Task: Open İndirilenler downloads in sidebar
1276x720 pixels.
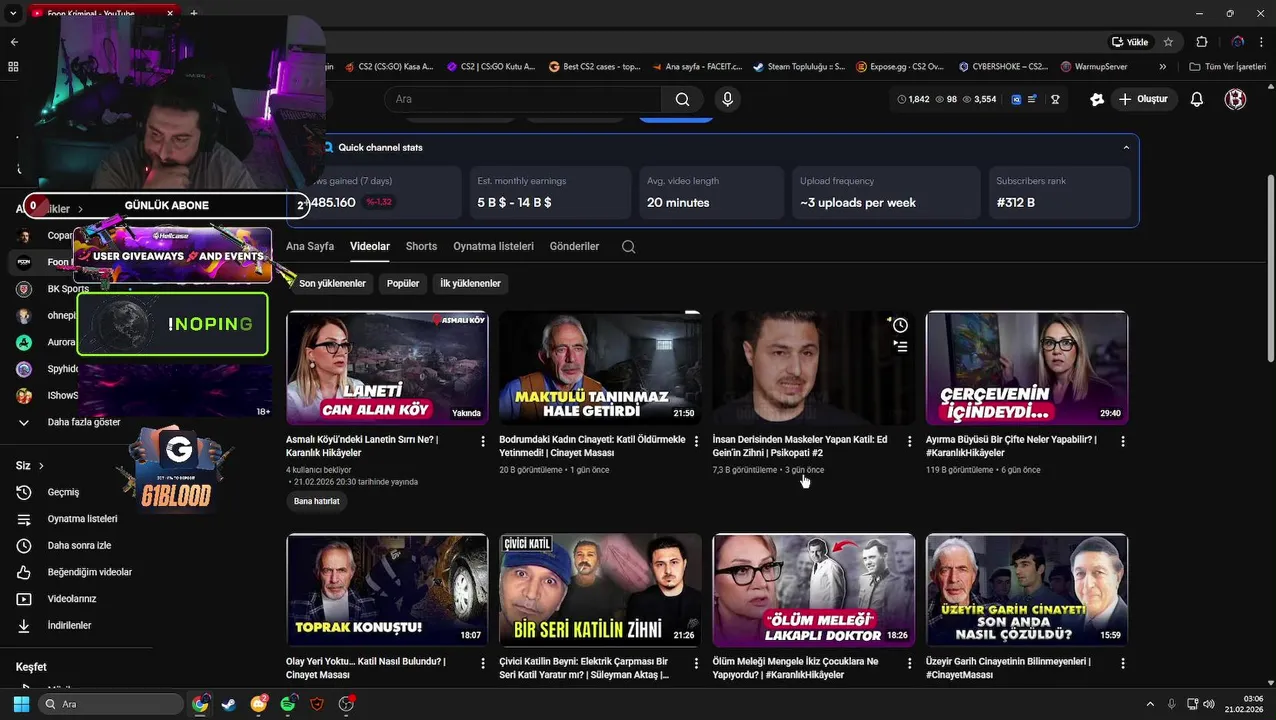Action: [68, 625]
